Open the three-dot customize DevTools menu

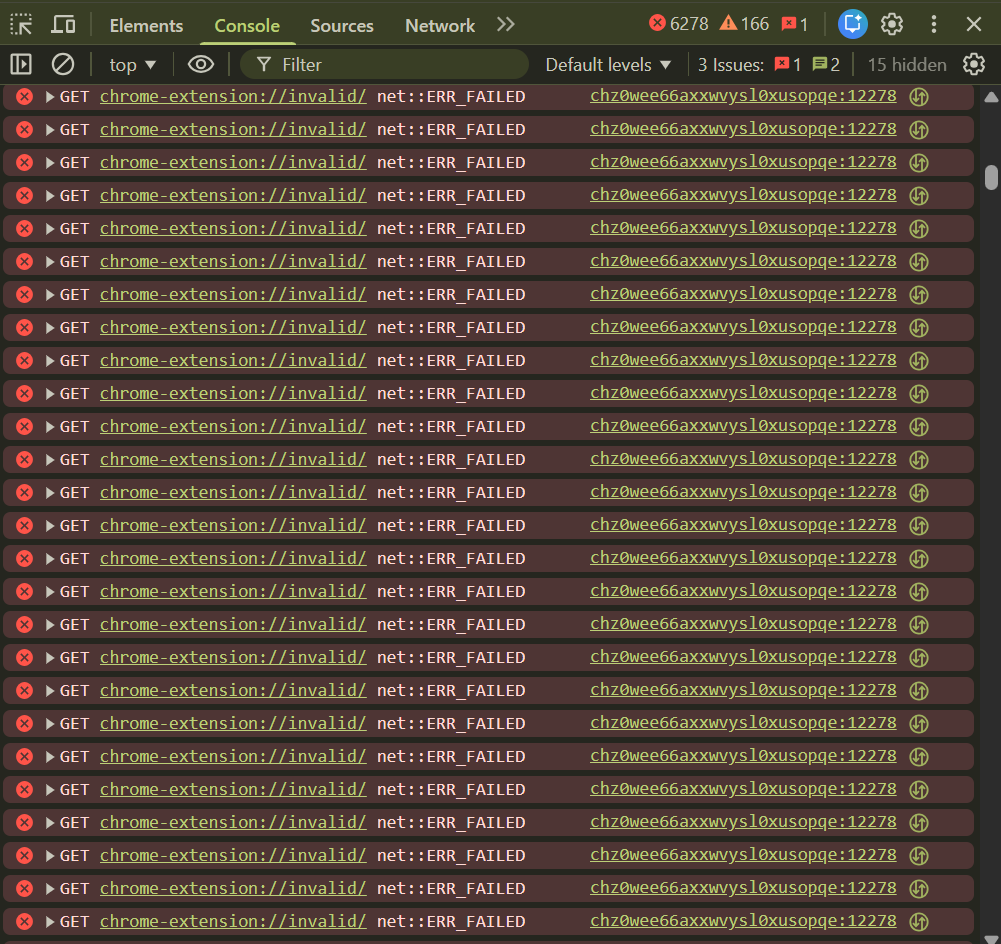(x=934, y=25)
